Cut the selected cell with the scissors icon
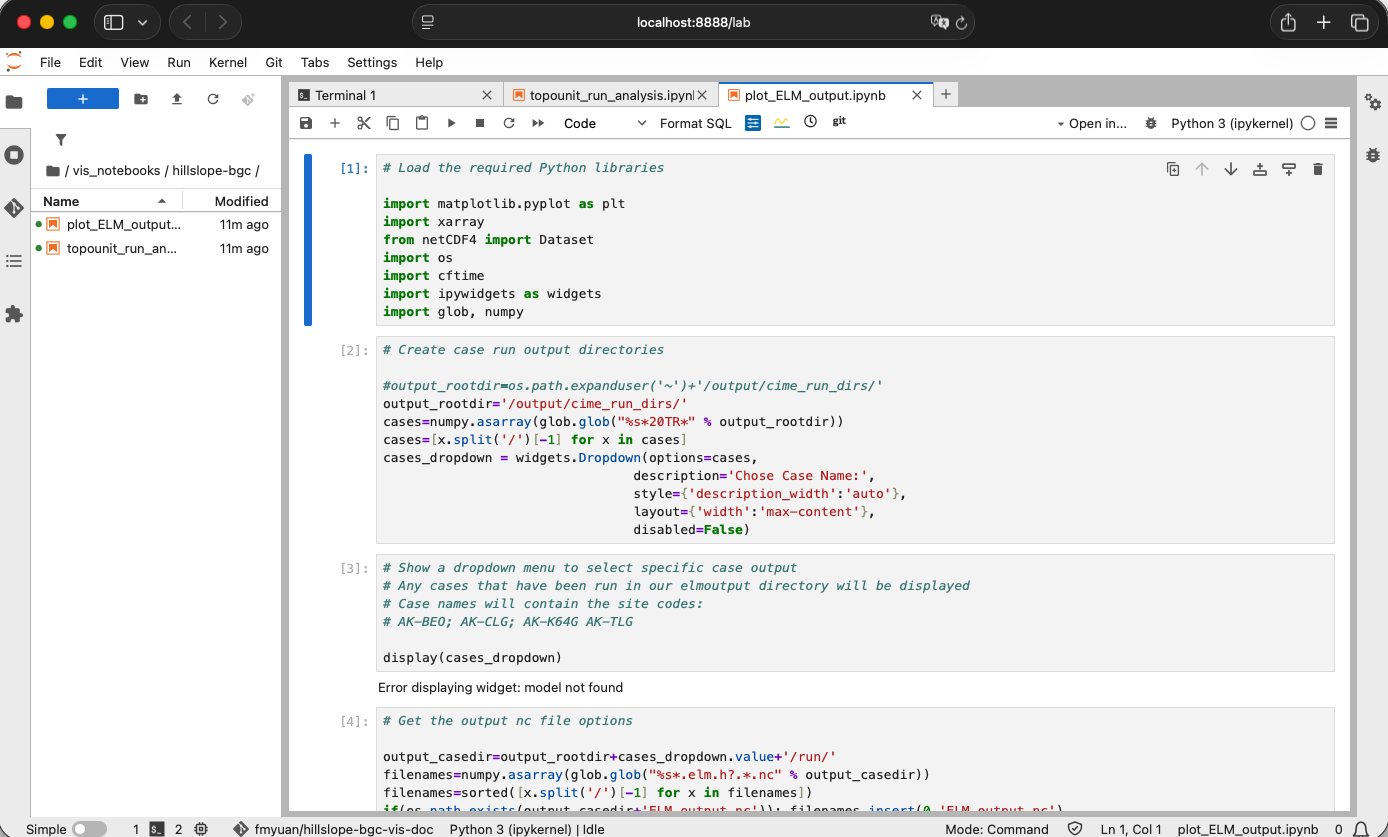Viewport: 1388px width, 837px height. click(363, 122)
